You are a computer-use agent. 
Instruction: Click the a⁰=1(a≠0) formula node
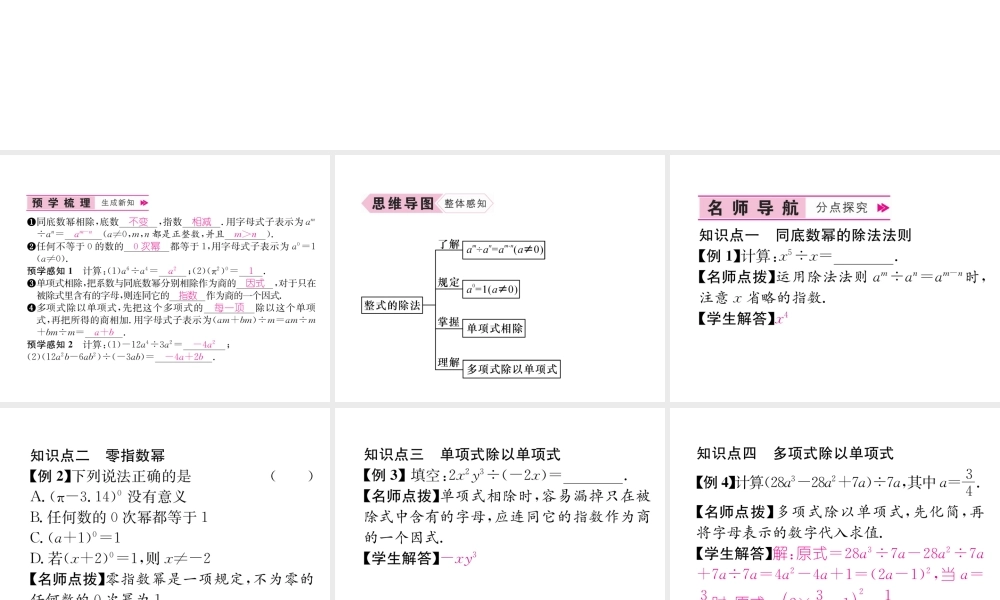pos(491,289)
